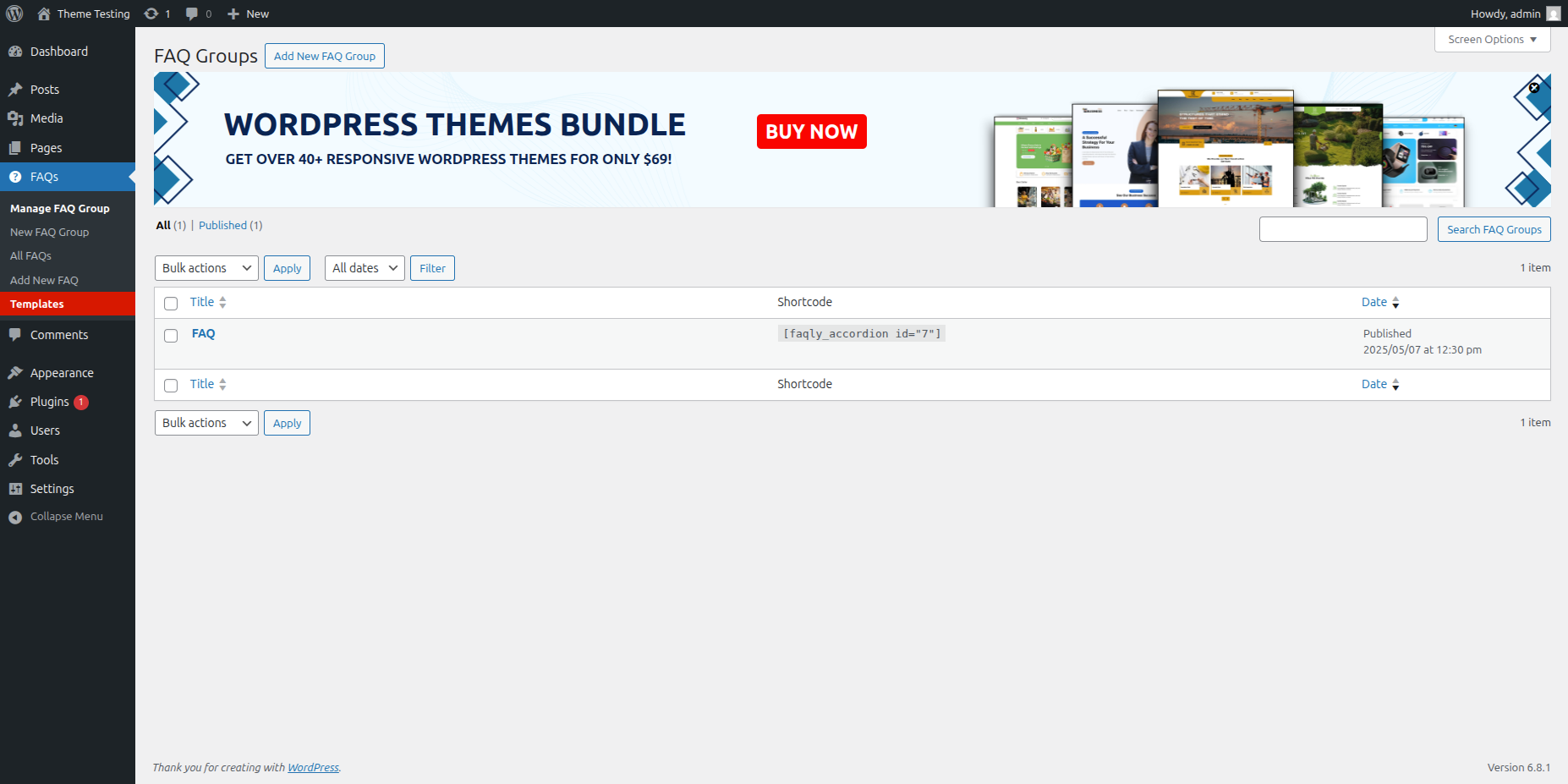Collapse the admin sidebar menu
This screenshot has height=784, width=1568.
(68, 517)
